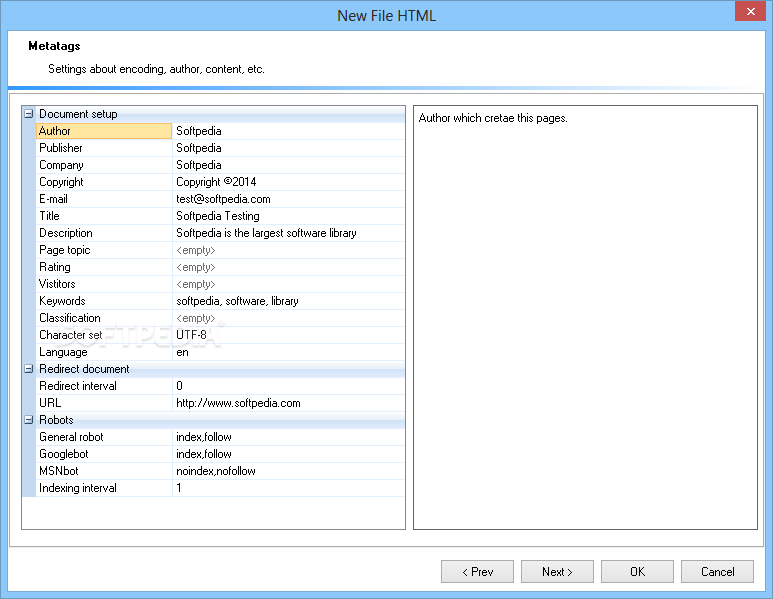Screen dimensions: 773x599
Task: Select the Title property label
Action: click(104, 216)
